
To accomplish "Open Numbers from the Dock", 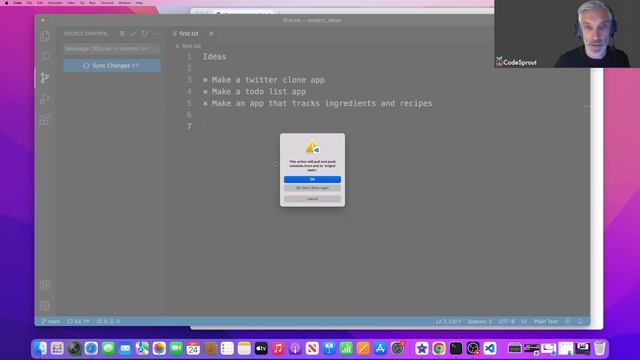I will click(x=346, y=348).
